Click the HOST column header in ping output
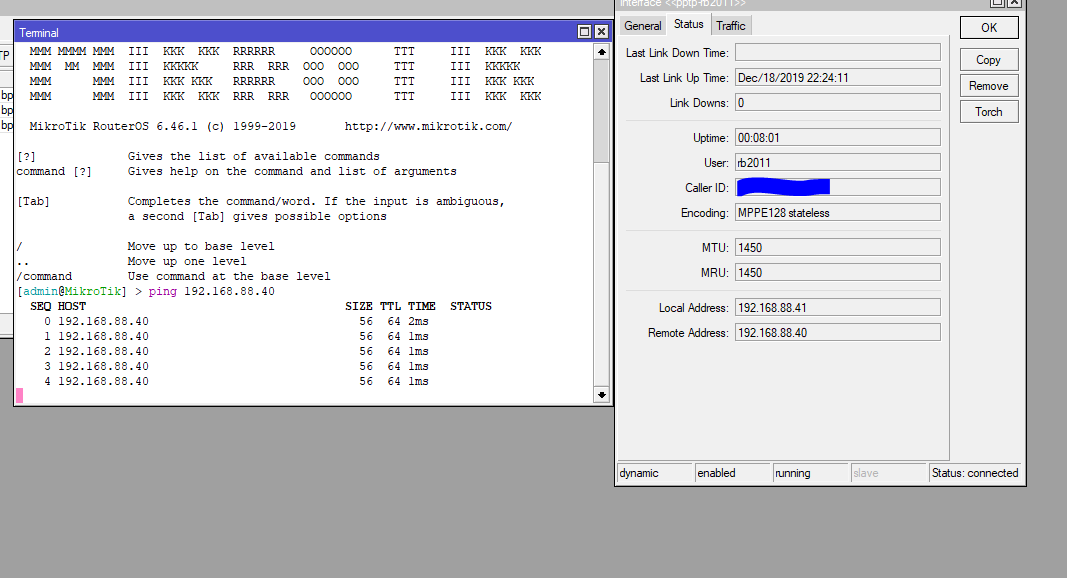This screenshot has height=578, width=1067. tap(71, 306)
